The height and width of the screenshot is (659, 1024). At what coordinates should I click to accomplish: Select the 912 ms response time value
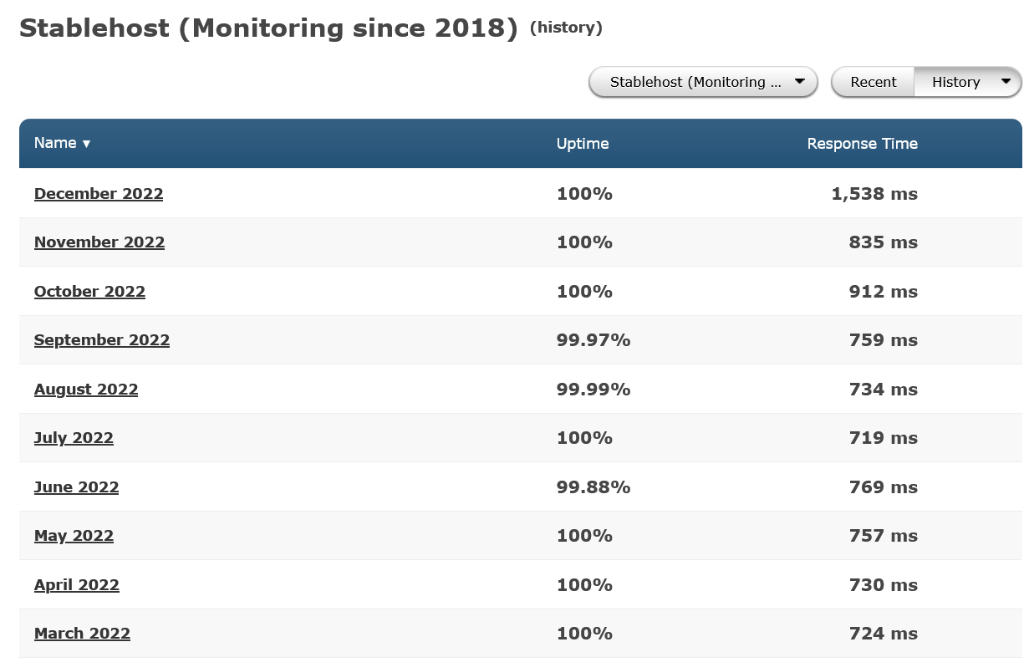883,291
